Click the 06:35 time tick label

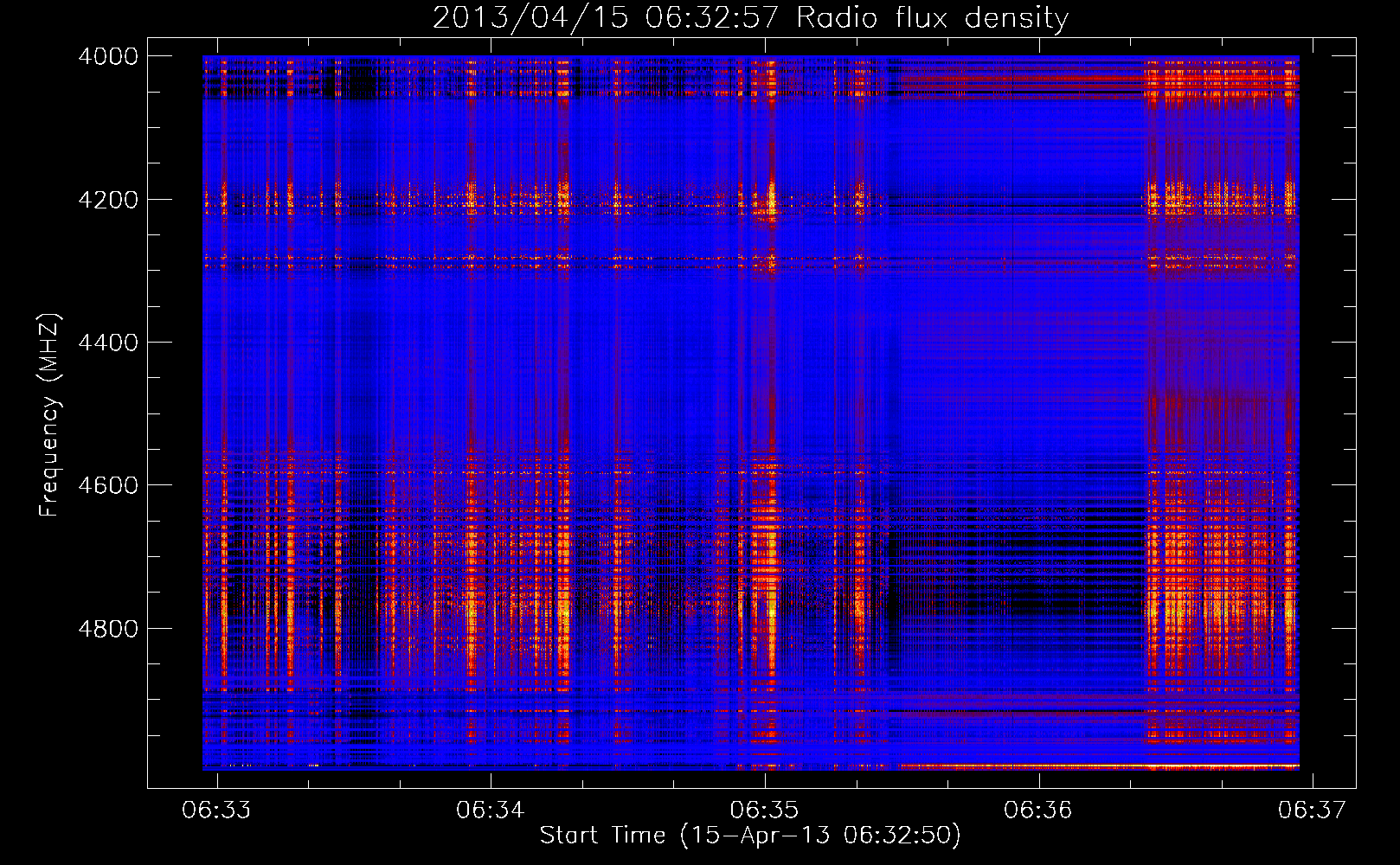pyautogui.click(x=765, y=810)
